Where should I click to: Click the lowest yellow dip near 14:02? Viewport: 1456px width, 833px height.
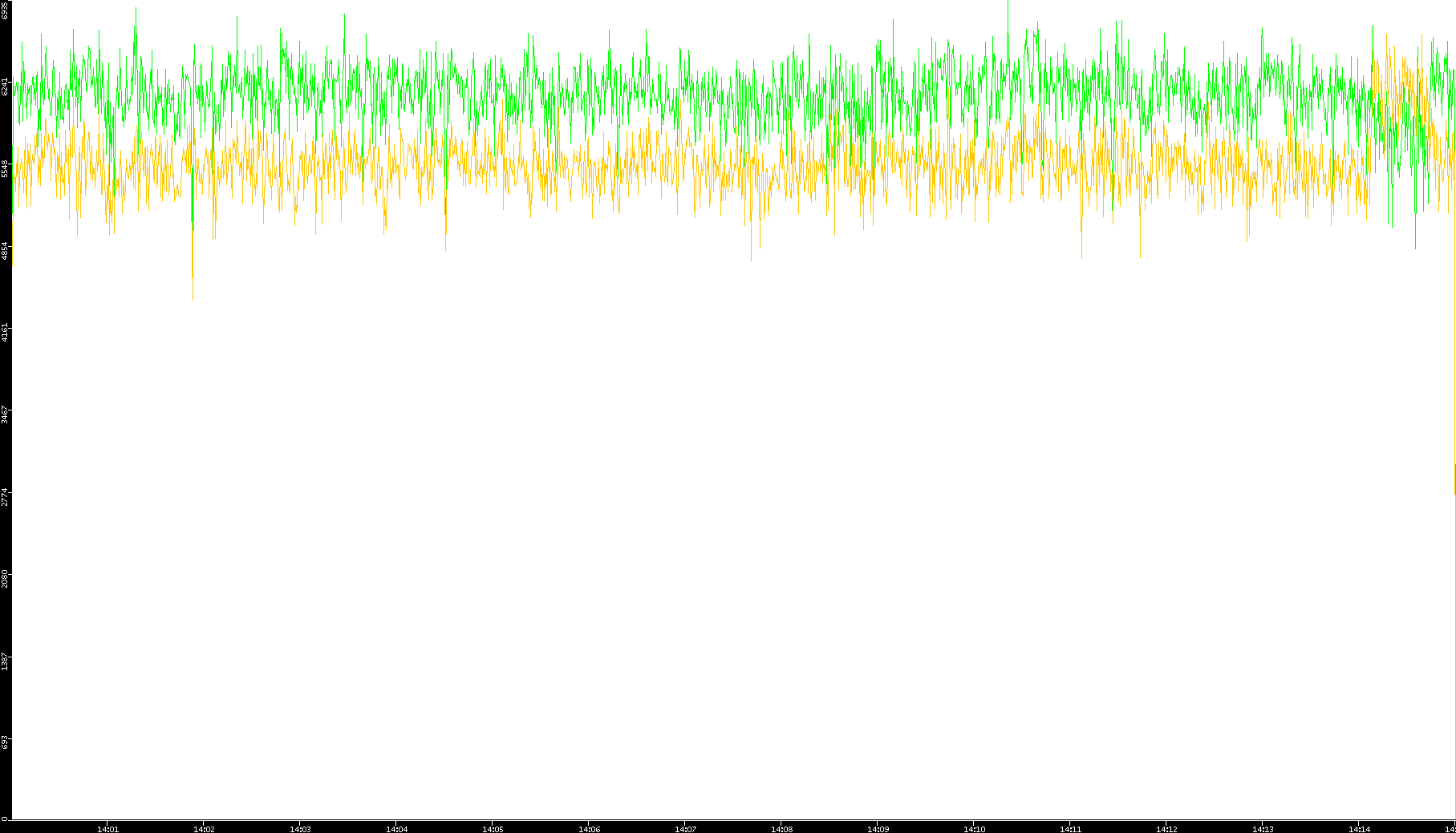click(x=193, y=297)
